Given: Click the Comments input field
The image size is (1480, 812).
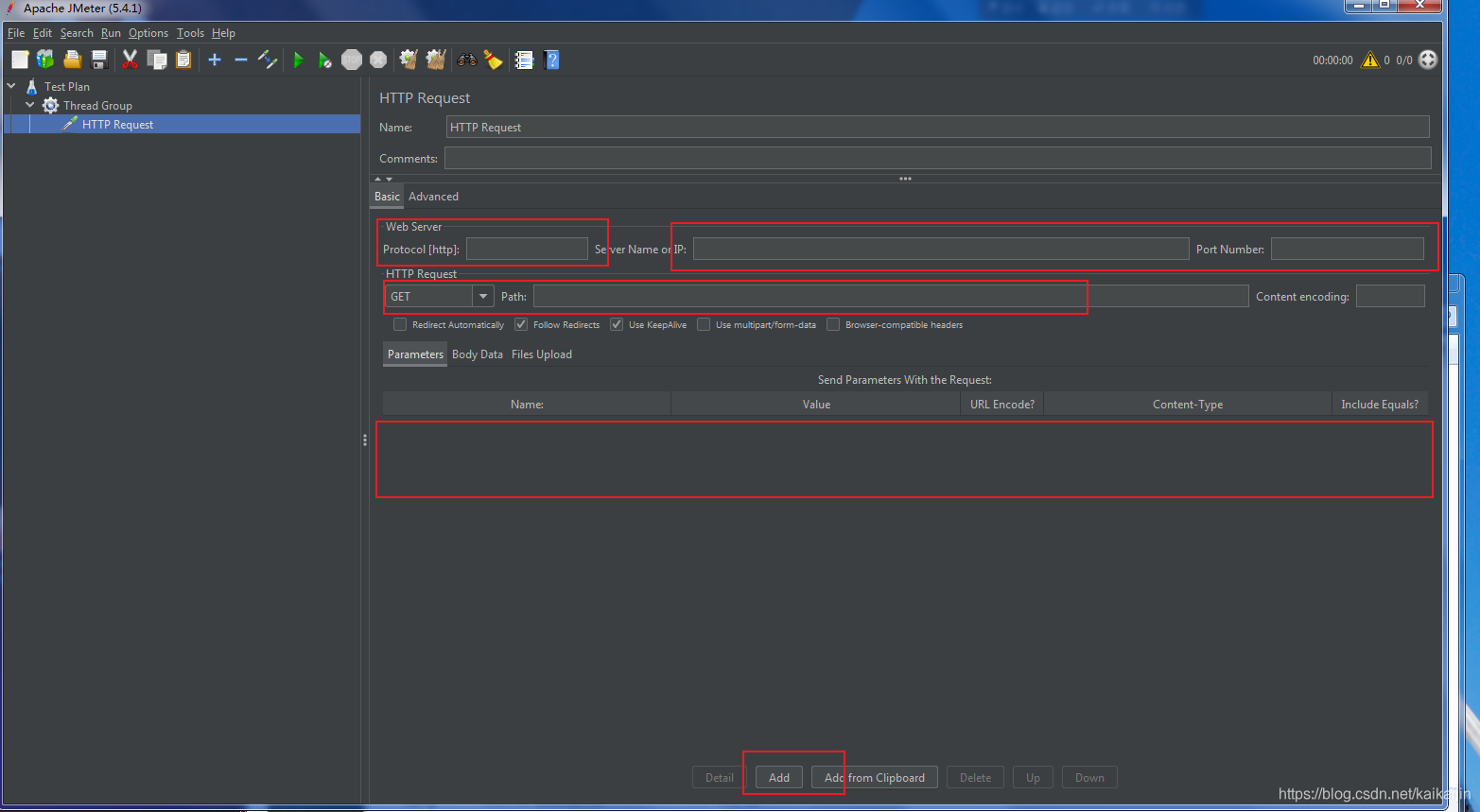Looking at the screenshot, I should 937,158.
